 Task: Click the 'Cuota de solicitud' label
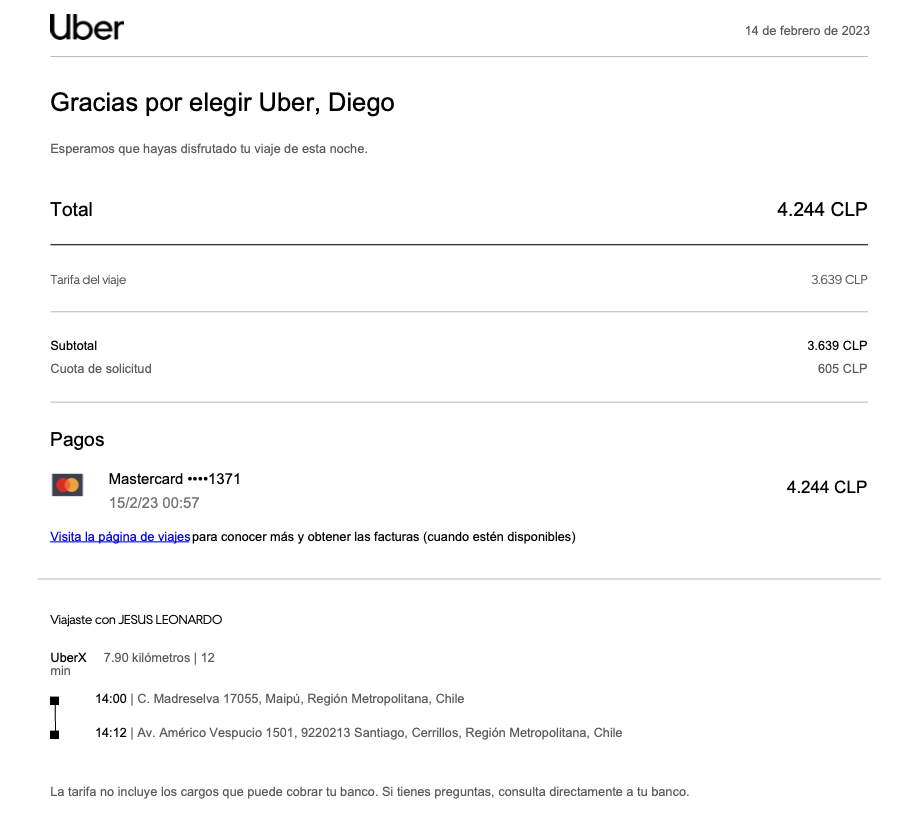101,369
